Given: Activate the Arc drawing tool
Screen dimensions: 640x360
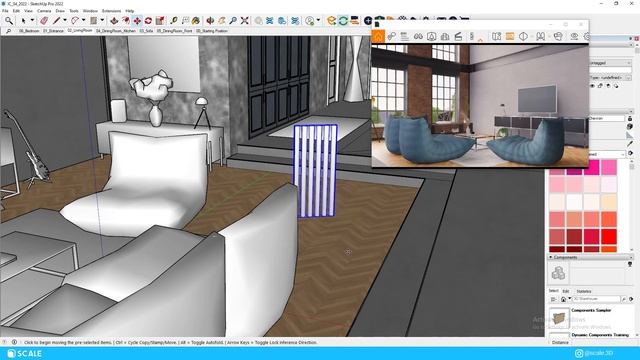Looking at the screenshot, I should (75, 20).
